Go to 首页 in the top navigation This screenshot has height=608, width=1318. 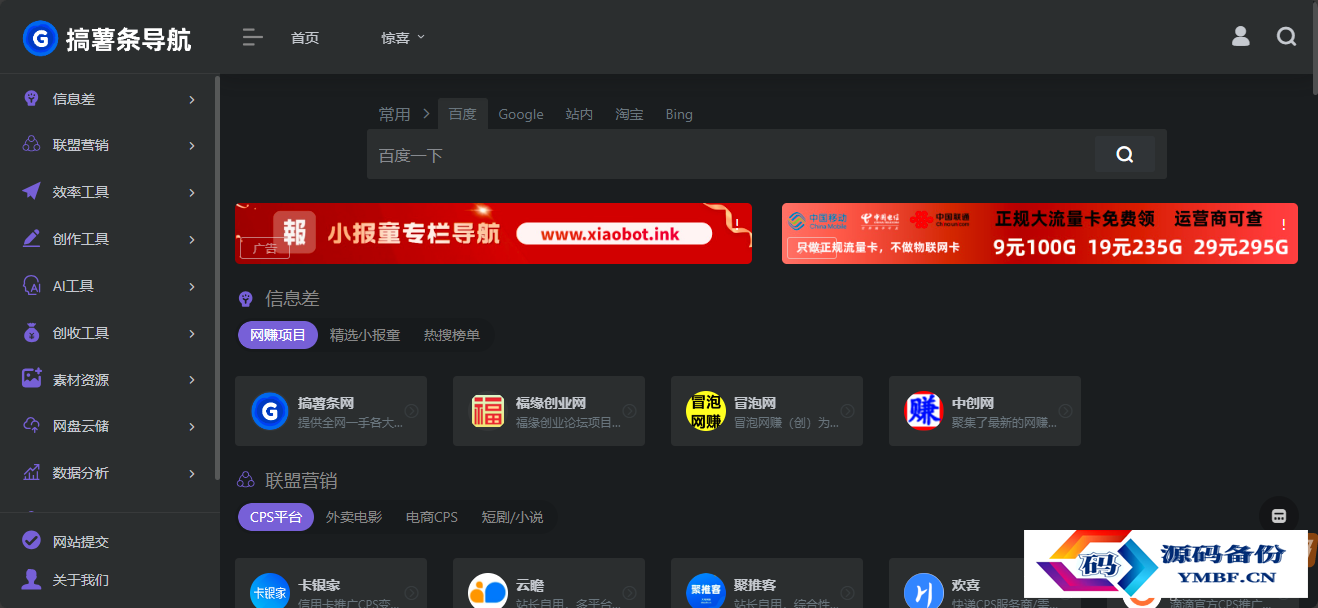[305, 38]
